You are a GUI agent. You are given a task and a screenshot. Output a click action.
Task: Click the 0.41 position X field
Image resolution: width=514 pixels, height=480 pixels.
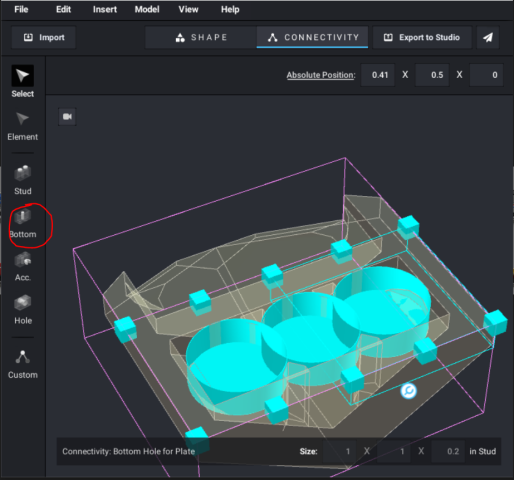coord(378,75)
